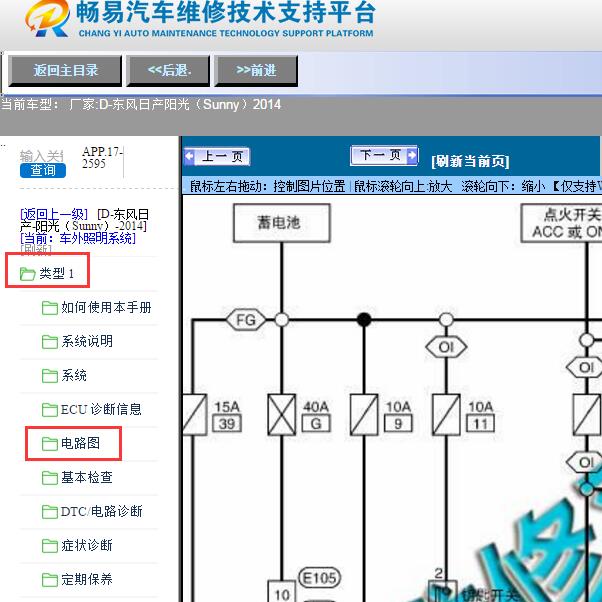Viewport: 602px width, 602px height.
Task: Click the 蓄电池 box in the diagram
Action: click(281, 223)
